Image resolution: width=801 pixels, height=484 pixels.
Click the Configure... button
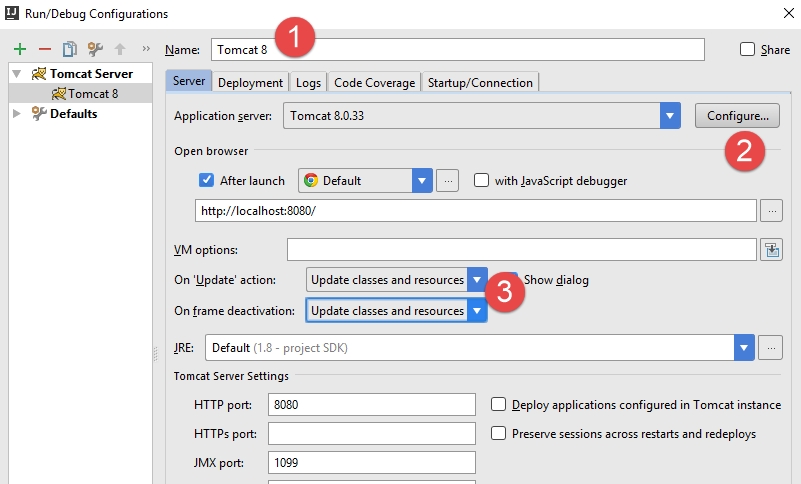pyautogui.click(x=737, y=116)
